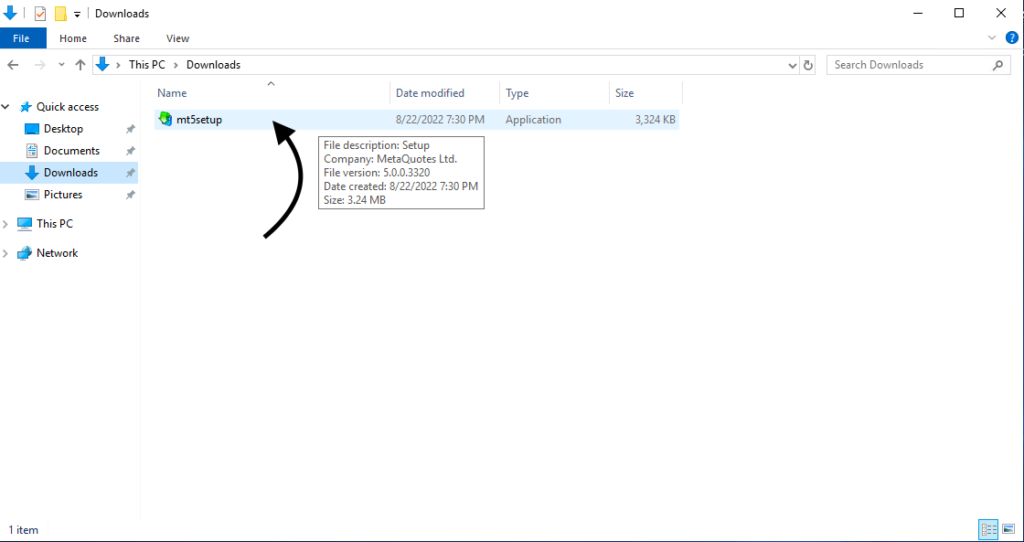
Task: Click the Properties icon in quick access toolbar
Action: (x=40, y=14)
